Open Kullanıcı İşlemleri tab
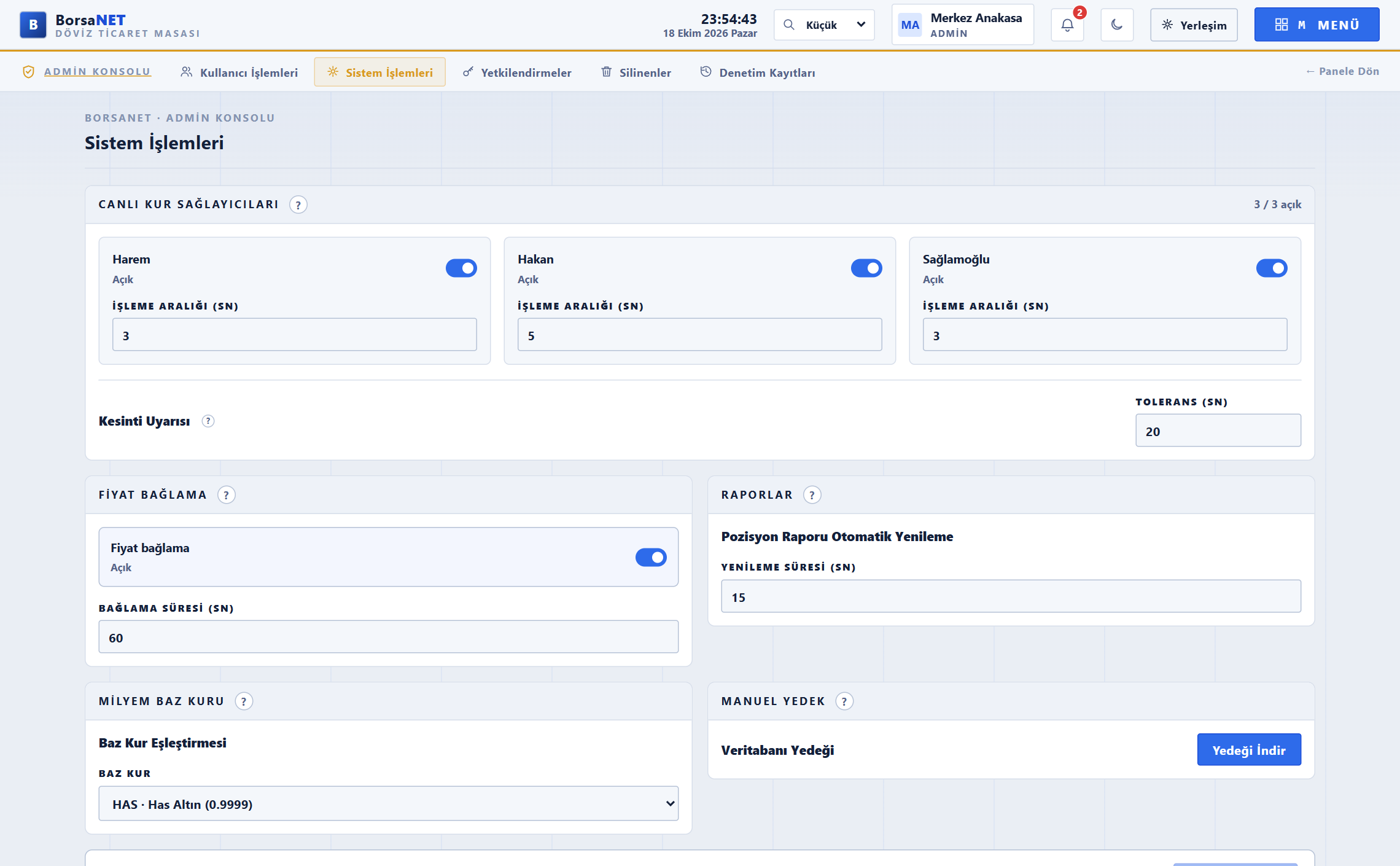This screenshot has width=1400, height=866. [239, 72]
